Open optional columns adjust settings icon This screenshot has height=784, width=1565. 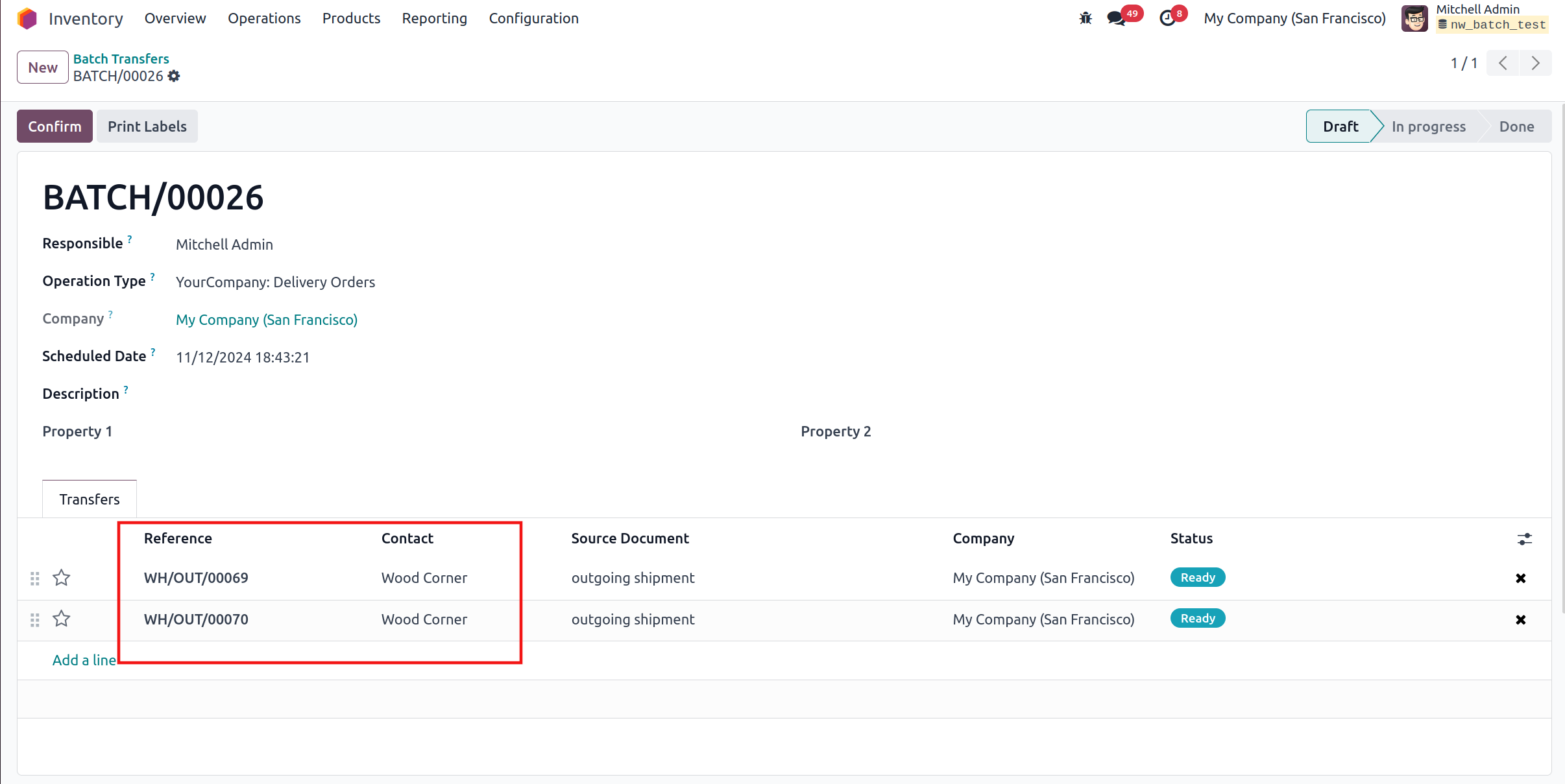pos(1524,539)
